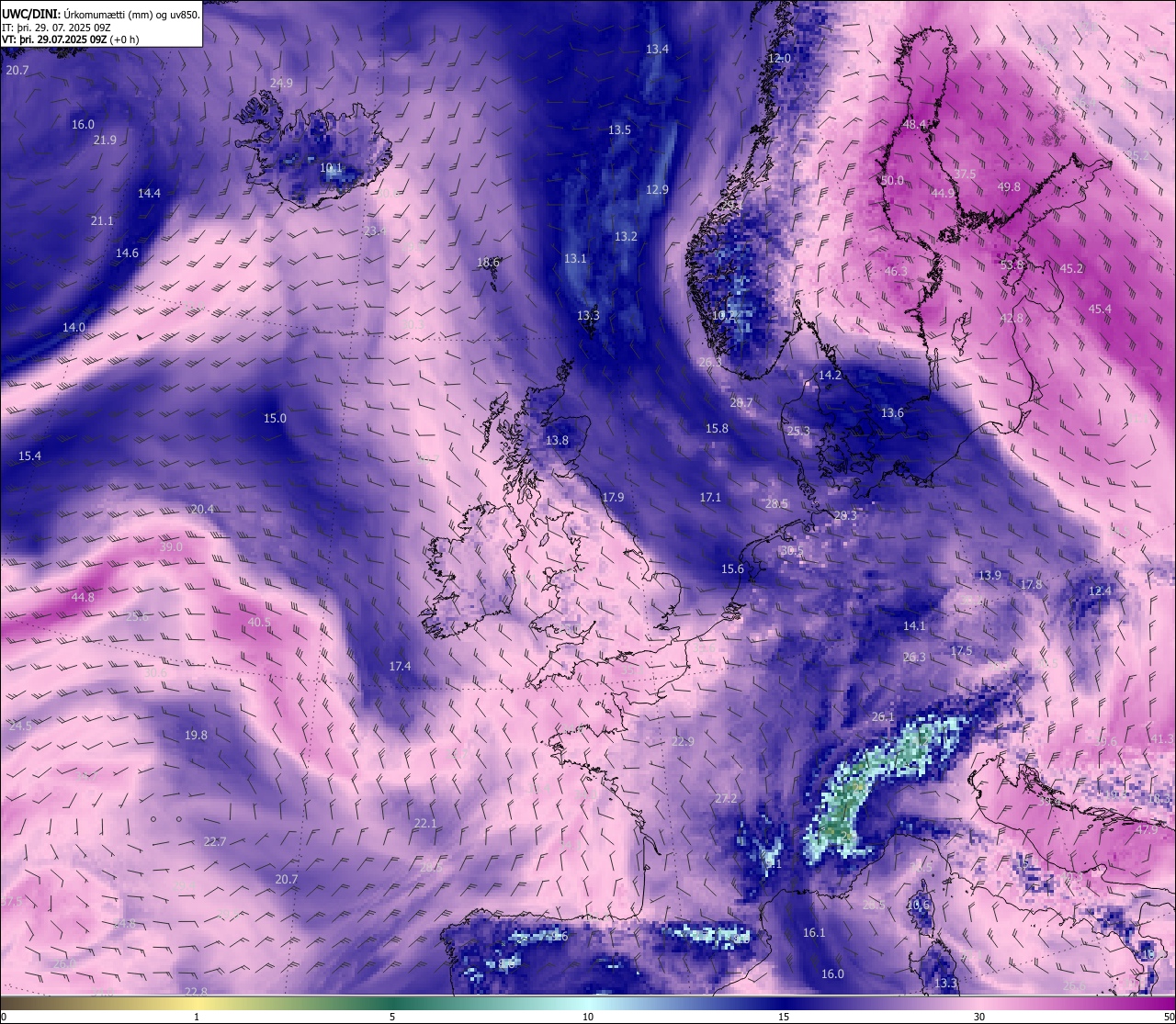This screenshot has width=1176, height=1024.
Task: Select the 39.0 value label
Action: click(x=171, y=546)
